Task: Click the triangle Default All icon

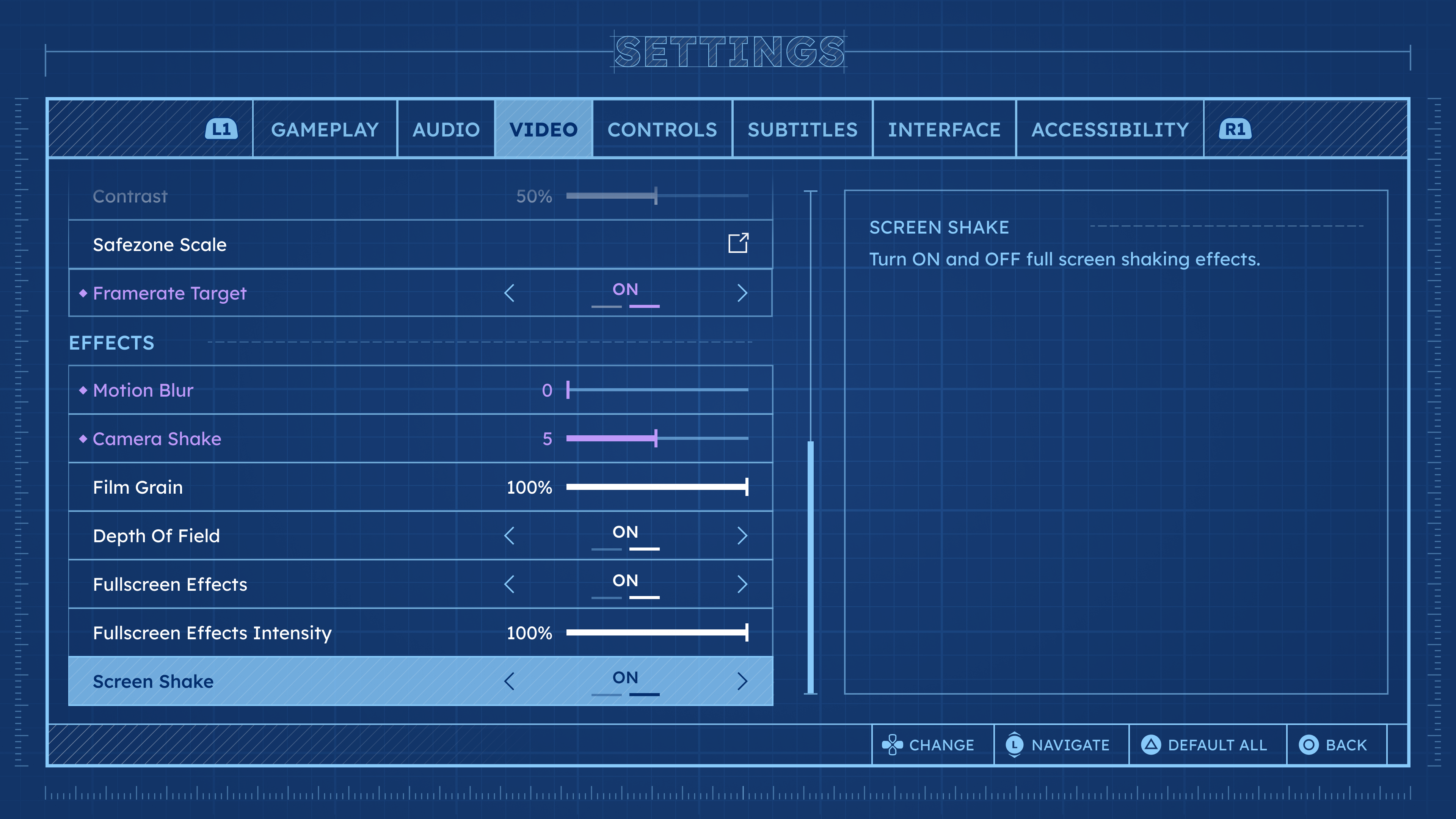Action: 1151,744
